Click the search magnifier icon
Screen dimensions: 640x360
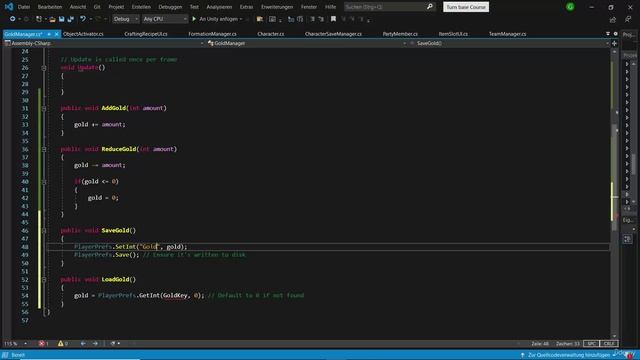coord(429,7)
